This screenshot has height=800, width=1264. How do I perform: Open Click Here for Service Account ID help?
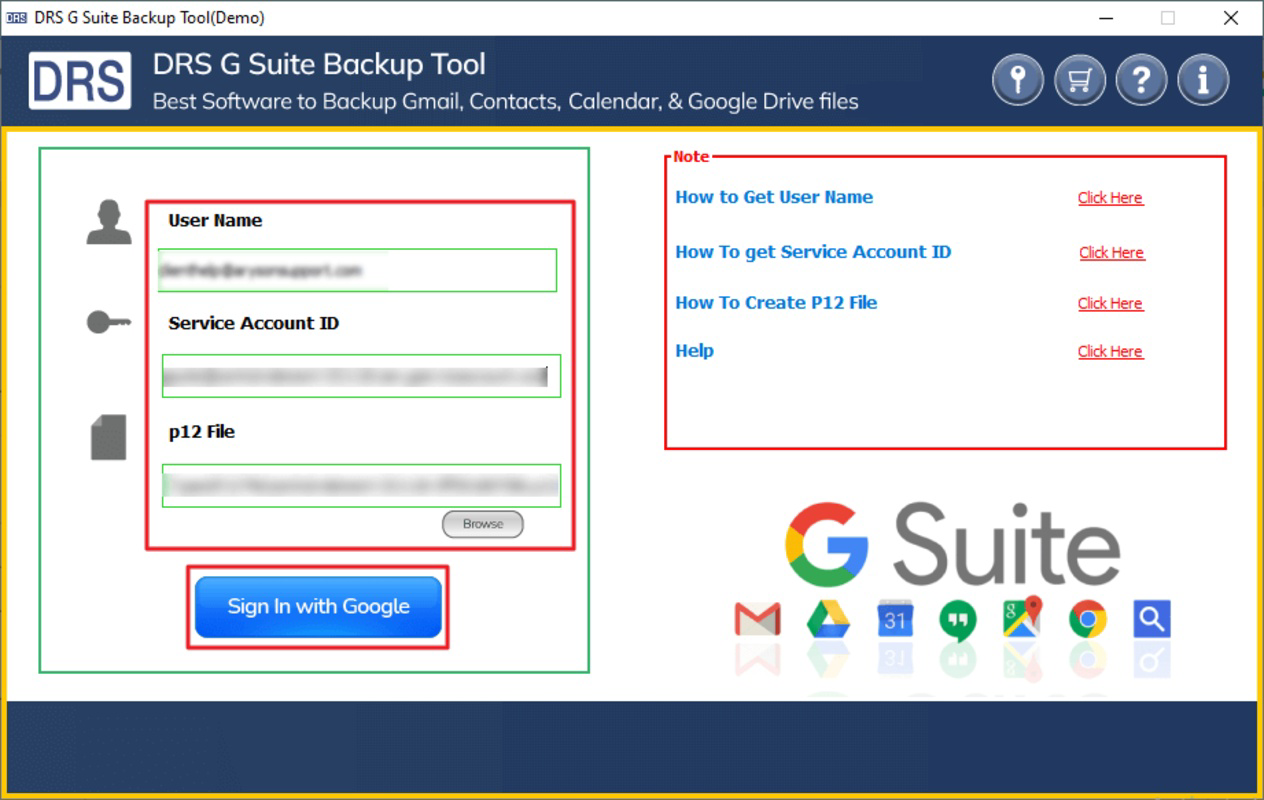1111,253
